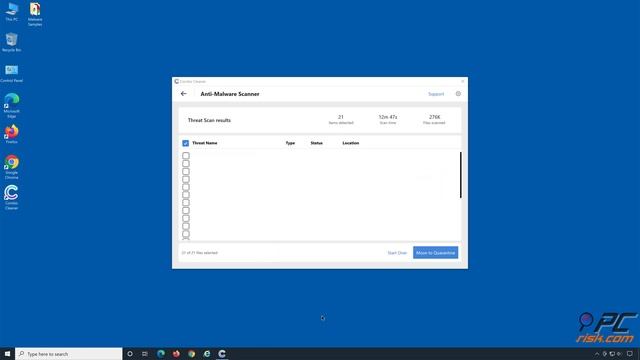
Task: Select Combo Cleaner desktop shortcut
Action: coord(11,198)
